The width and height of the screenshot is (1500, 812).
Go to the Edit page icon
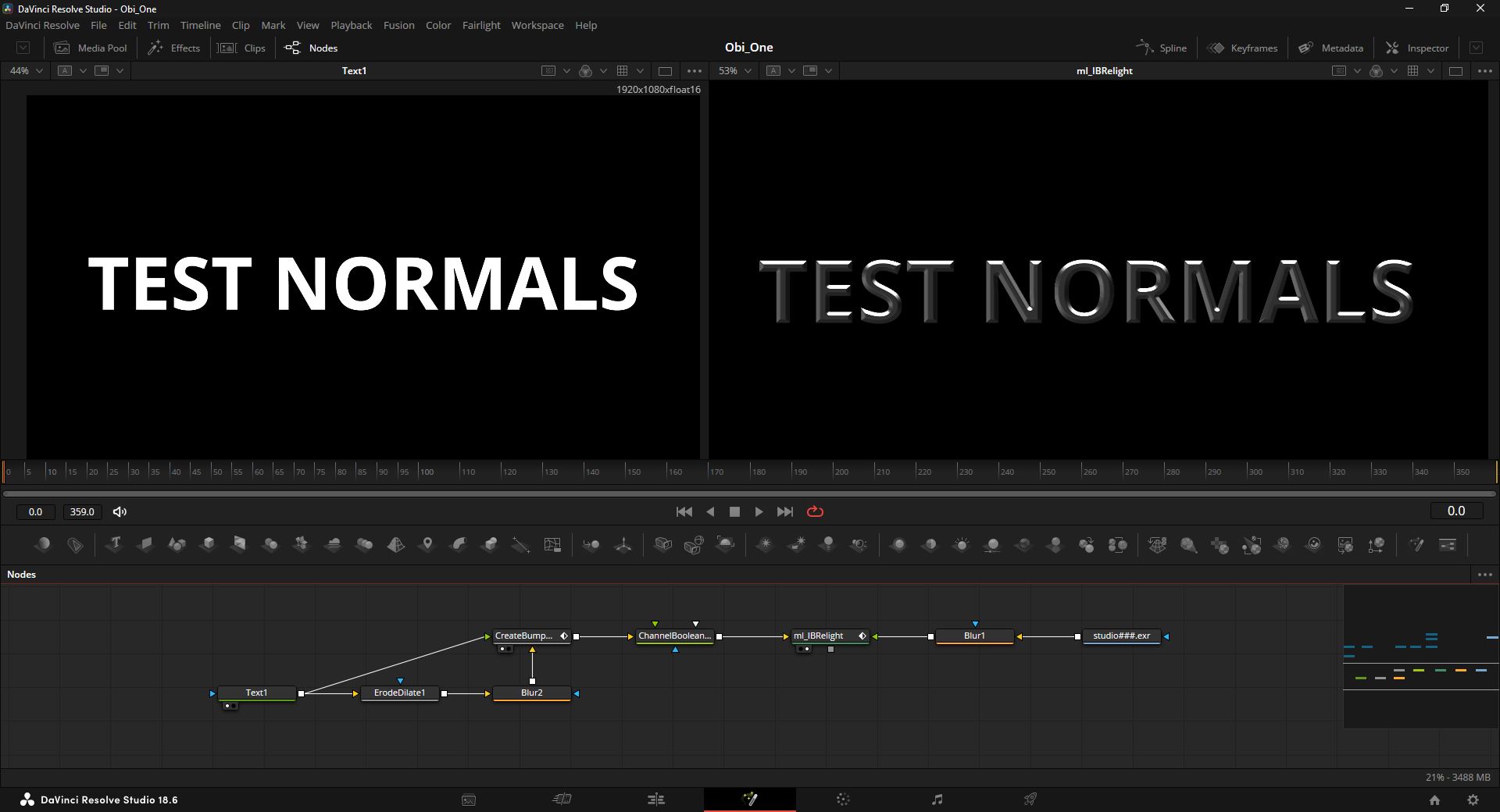(x=655, y=799)
